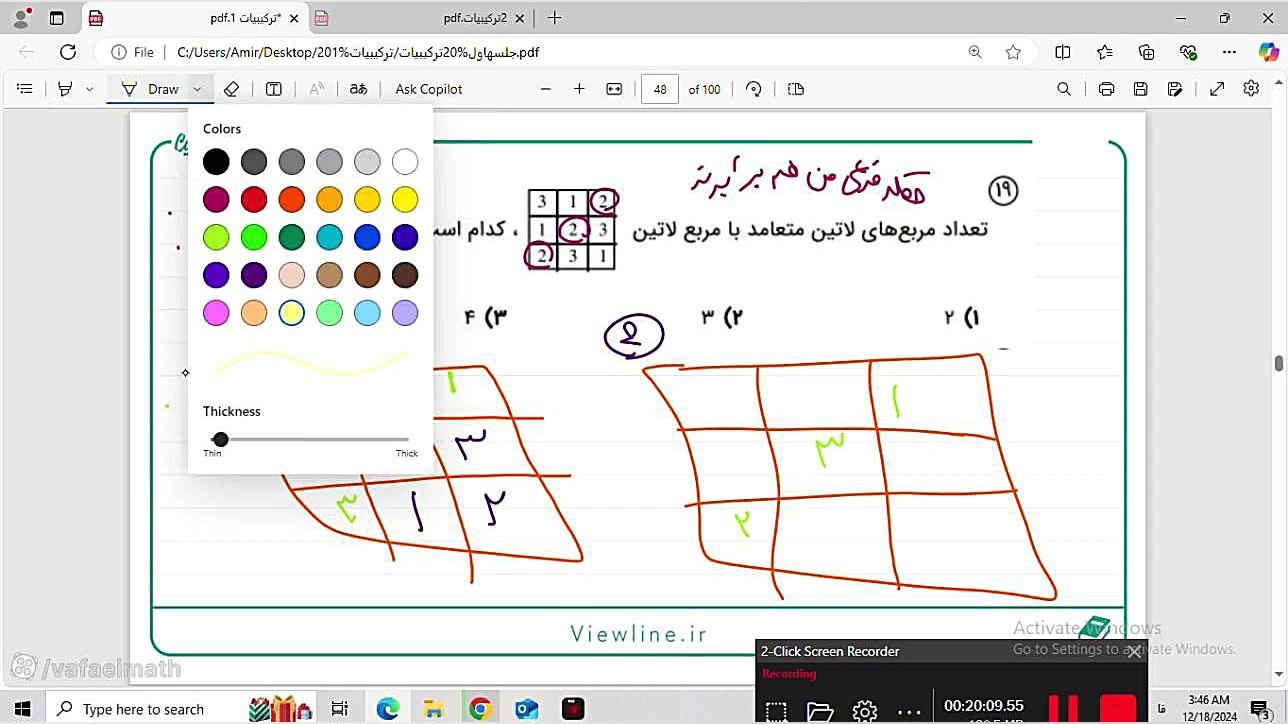Screen dimensions: 1288x724
Task: Open Find in the PDF toolbar
Action: pos(1064,89)
